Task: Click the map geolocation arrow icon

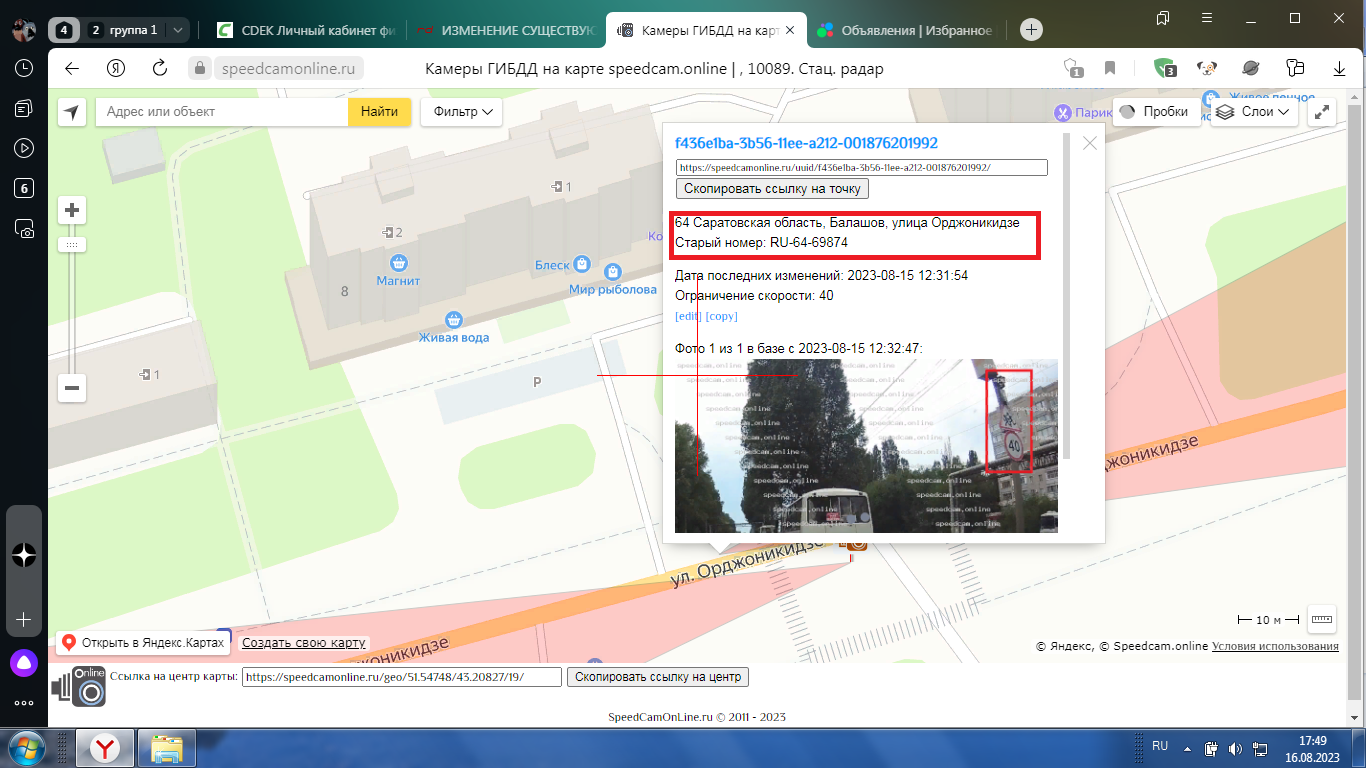Action: tap(72, 112)
